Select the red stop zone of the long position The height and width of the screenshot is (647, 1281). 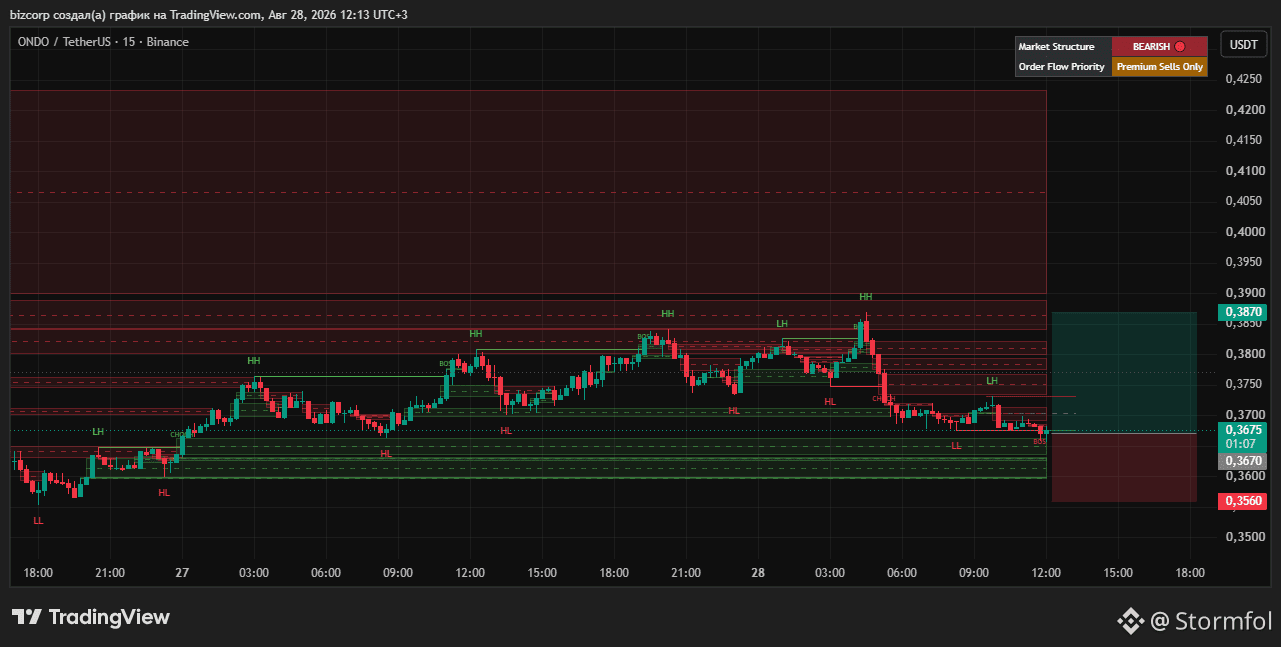click(x=1124, y=467)
